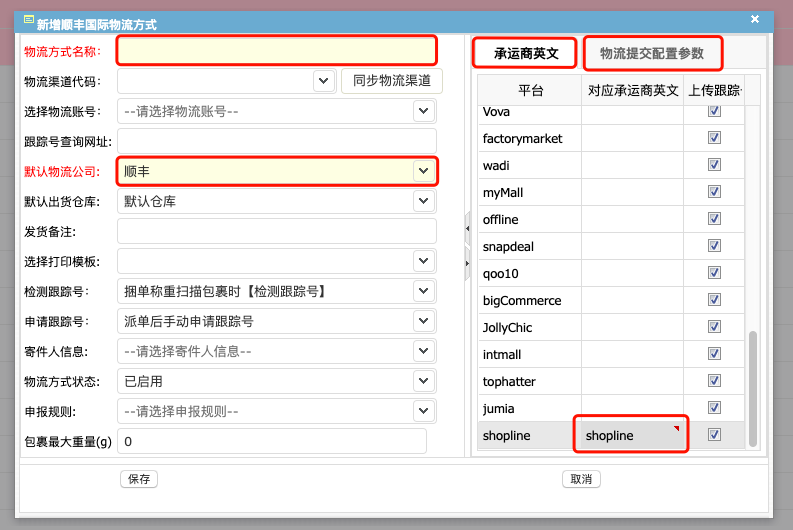Open the 物流渠道代码 dropdown arrow
The width and height of the screenshot is (793, 530).
324,81
